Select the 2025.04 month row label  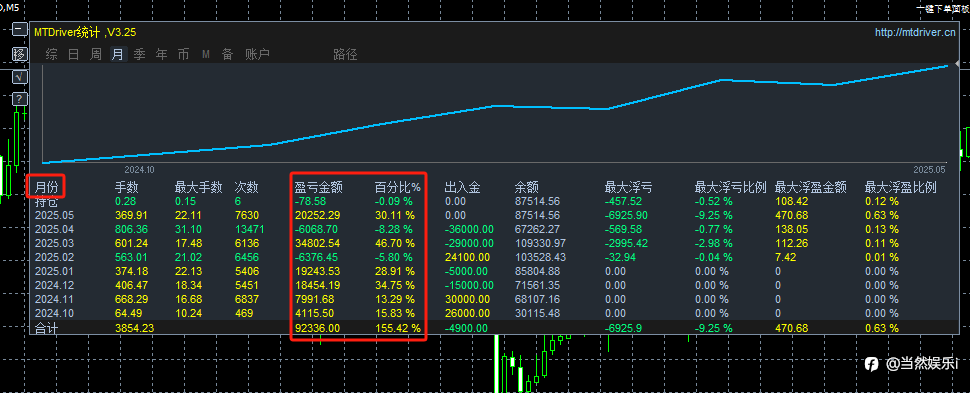click(54, 230)
